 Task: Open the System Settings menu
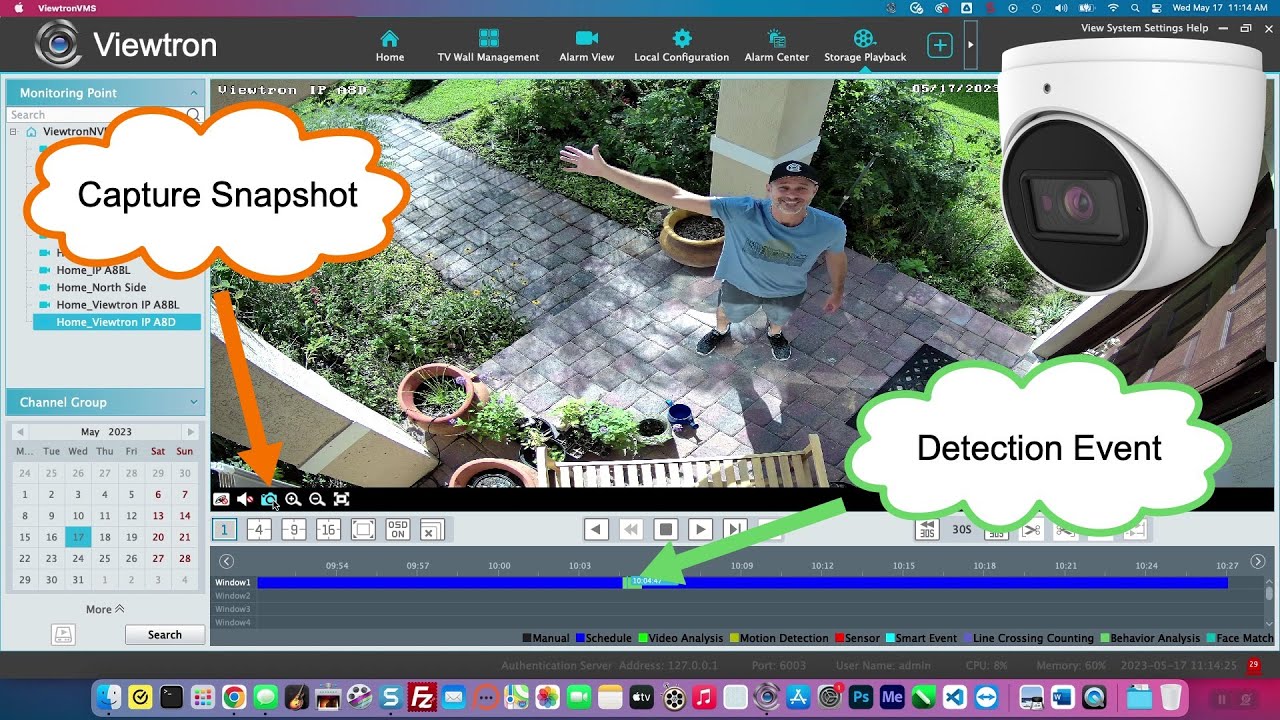[1145, 28]
